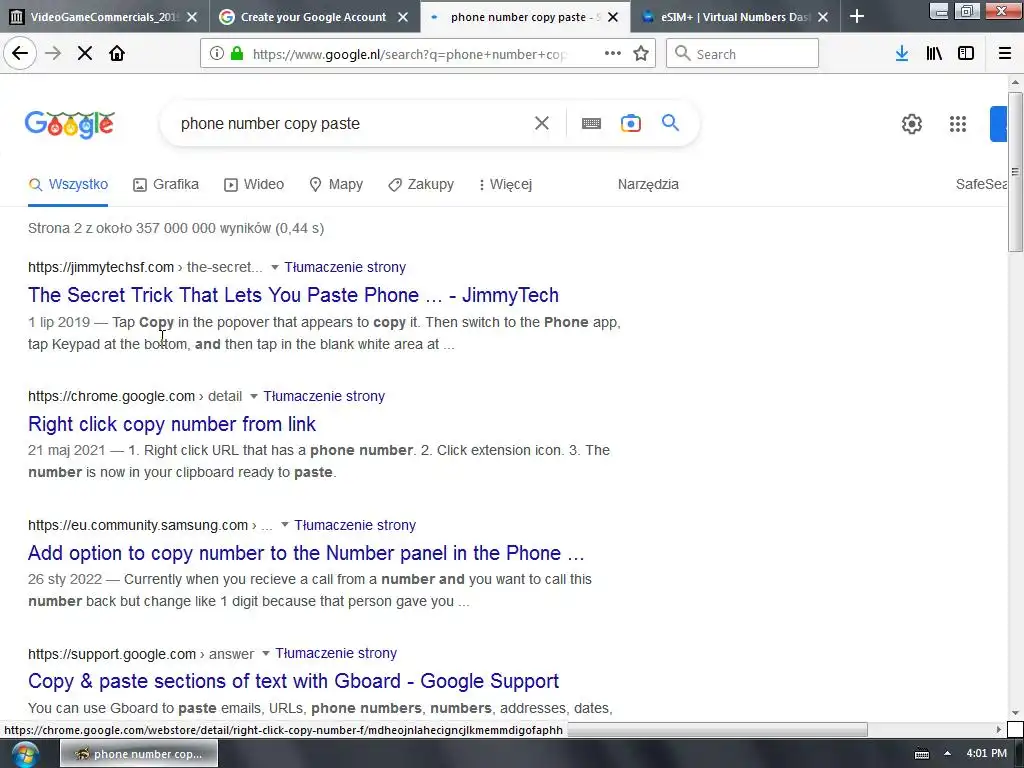Close the VideoGameCommercials tab
This screenshot has width=1024, height=768.
click(192, 17)
